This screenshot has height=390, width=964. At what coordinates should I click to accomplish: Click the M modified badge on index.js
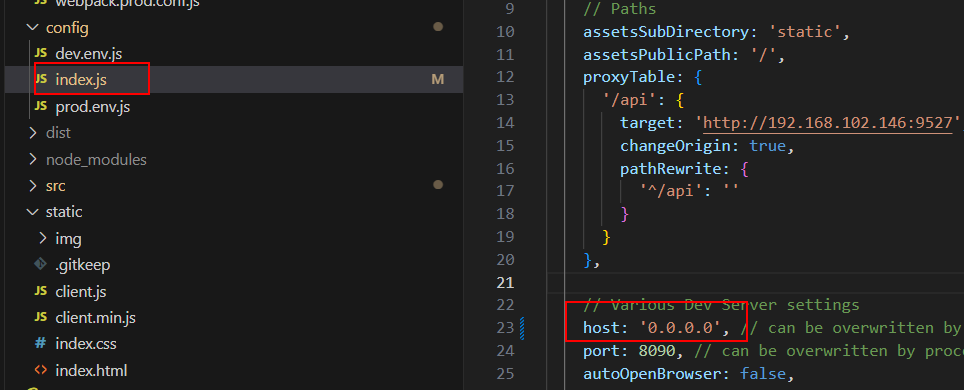coord(438,79)
